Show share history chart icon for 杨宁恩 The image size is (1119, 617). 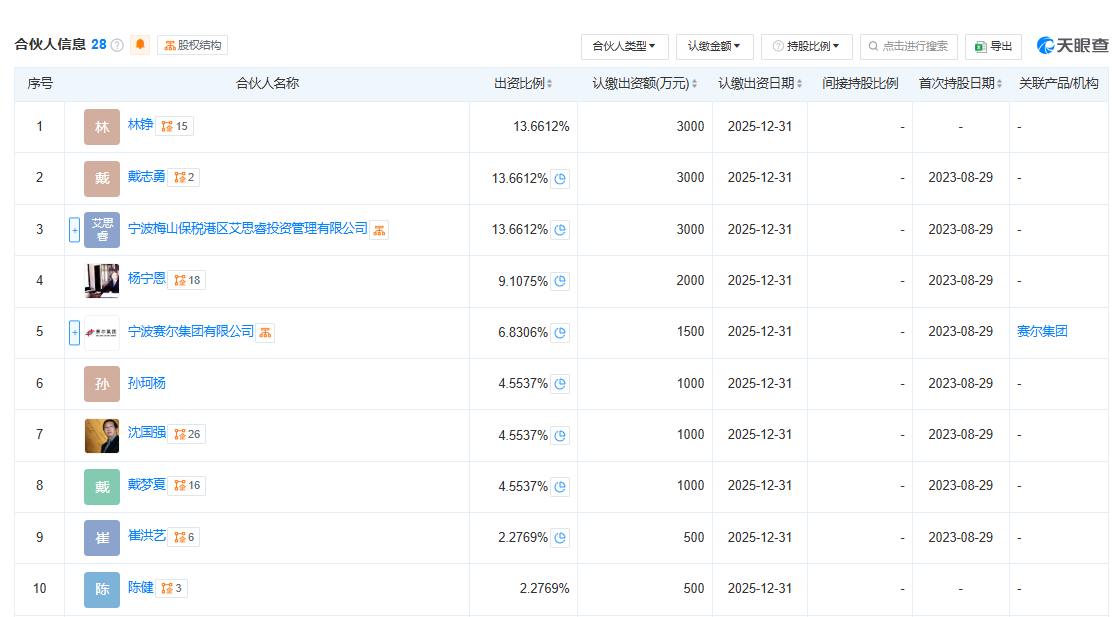[560, 281]
